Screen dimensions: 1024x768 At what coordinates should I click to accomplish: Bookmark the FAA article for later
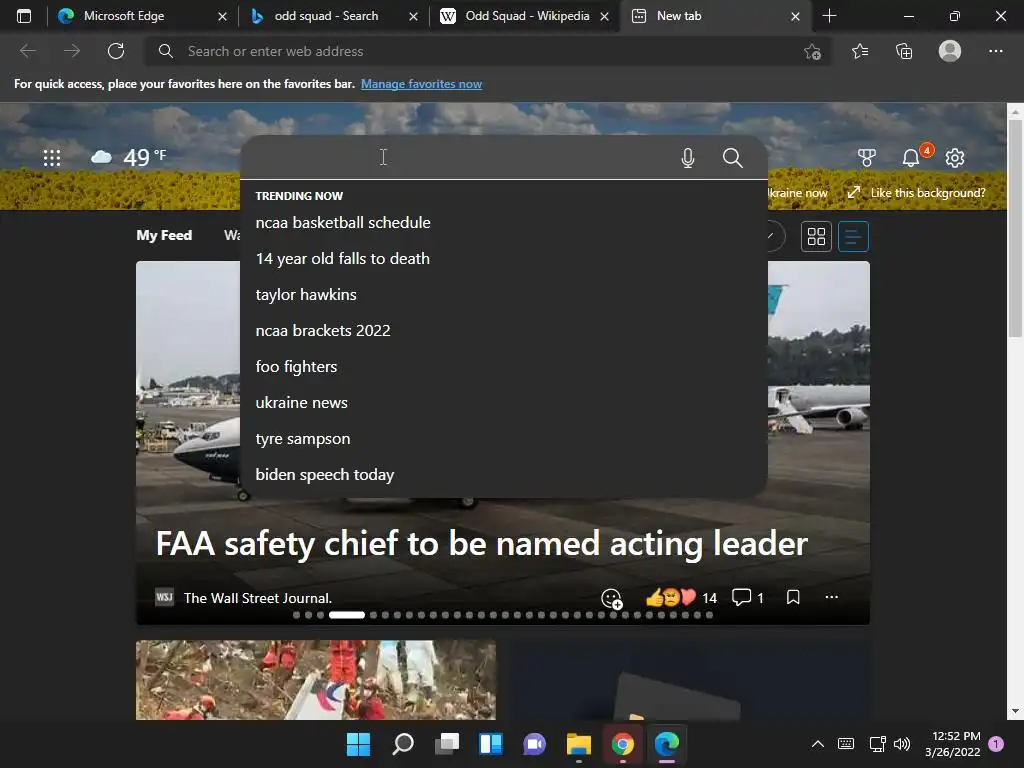(x=793, y=597)
